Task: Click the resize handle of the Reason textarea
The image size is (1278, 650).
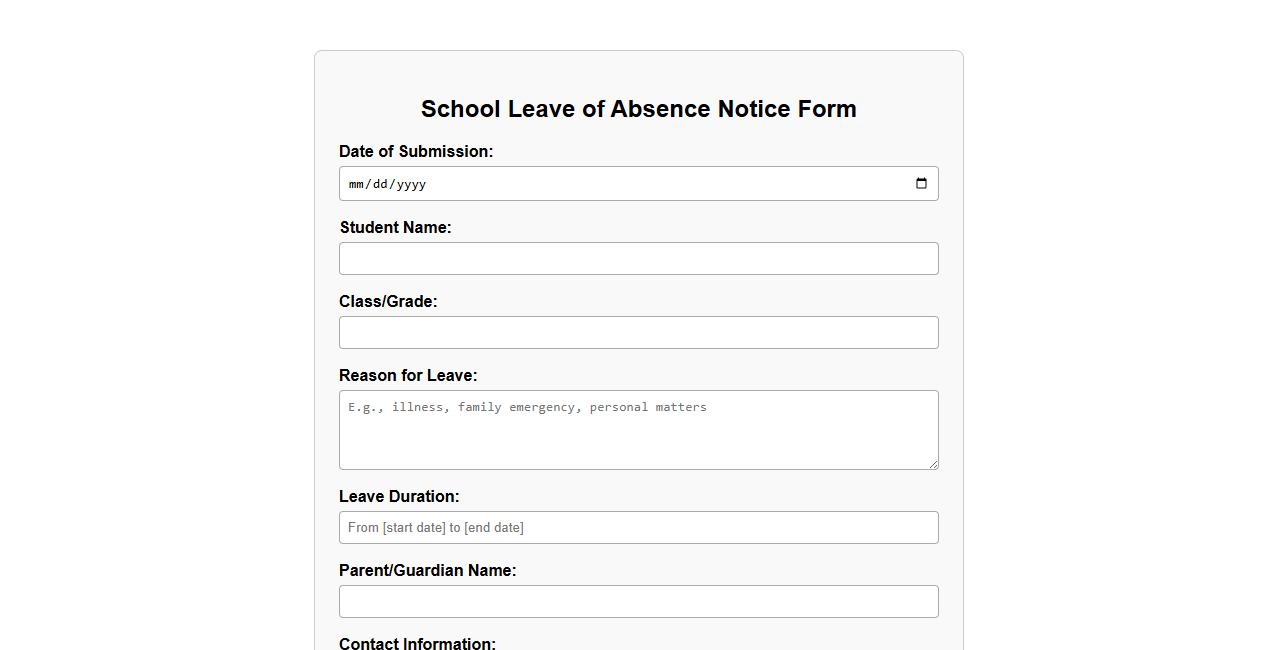Action: (934, 464)
